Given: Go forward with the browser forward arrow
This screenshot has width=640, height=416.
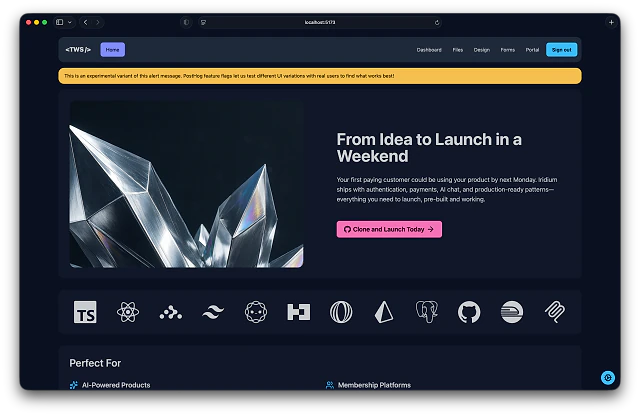Looking at the screenshot, I should 98,22.
